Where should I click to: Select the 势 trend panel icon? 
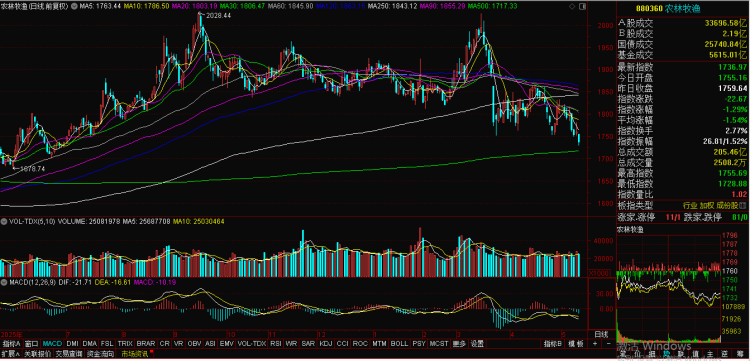[666, 354]
